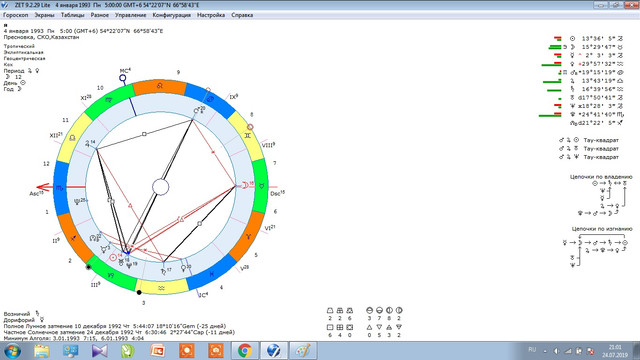Viewport: 640px width, 360px height.
Task: Open Google Chrome from the taskbar
Action: pyautogui.click(x=245, y=351)
